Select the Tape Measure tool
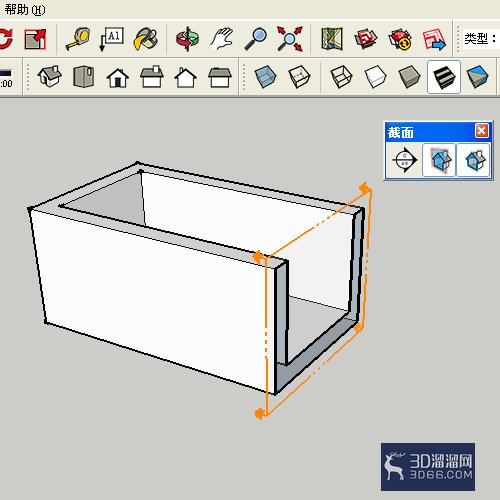 (x=78, y=39)
